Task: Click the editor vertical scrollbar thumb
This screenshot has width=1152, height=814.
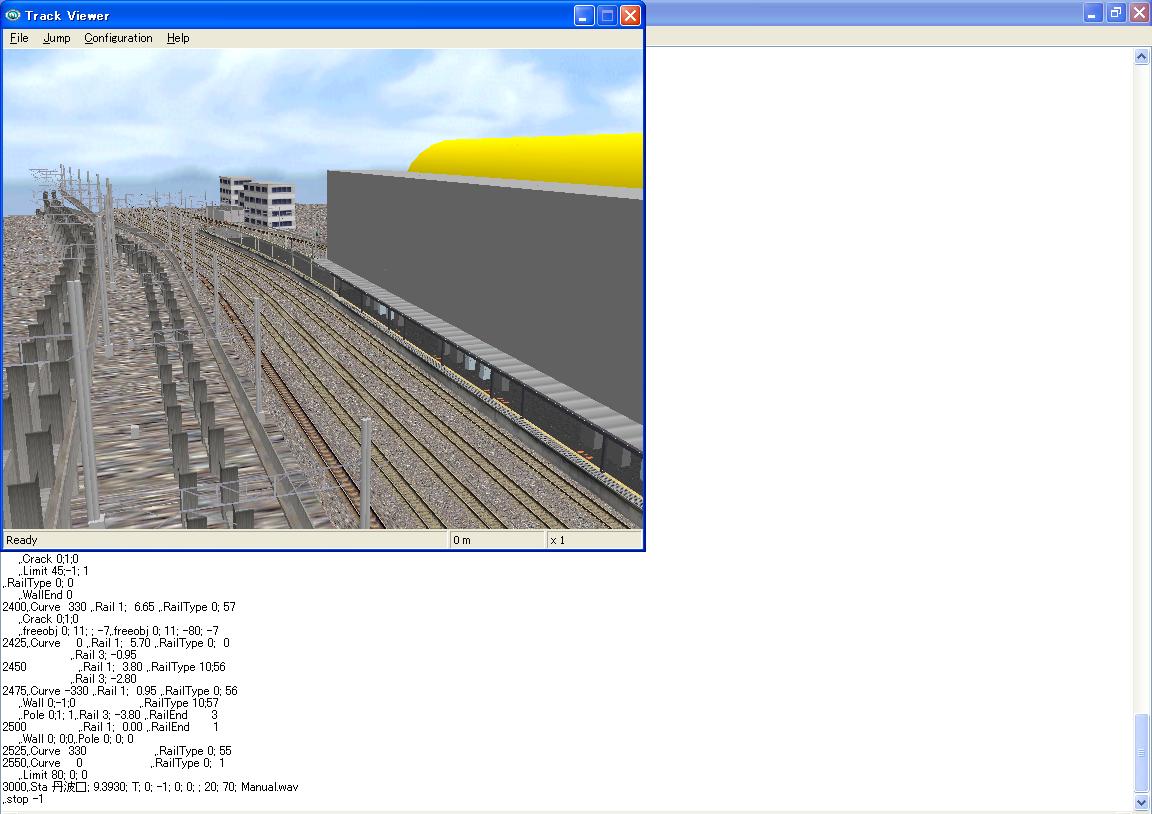Action: (1142, 753)
